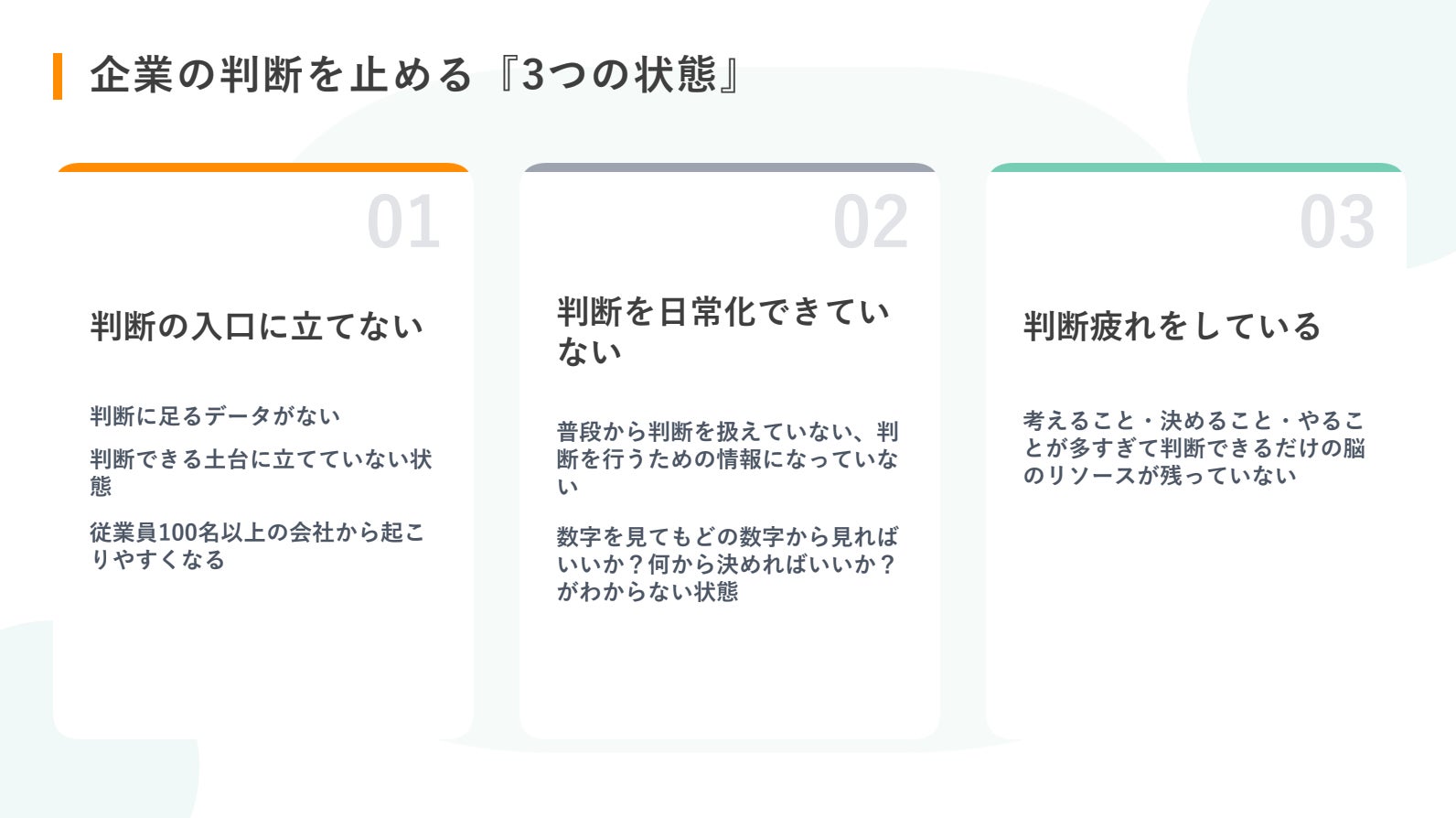The width and height of the screenshot is (1456, 818).
Task: Select the text 判断できる土台に立てていない状態
Action: click(261, 471)
